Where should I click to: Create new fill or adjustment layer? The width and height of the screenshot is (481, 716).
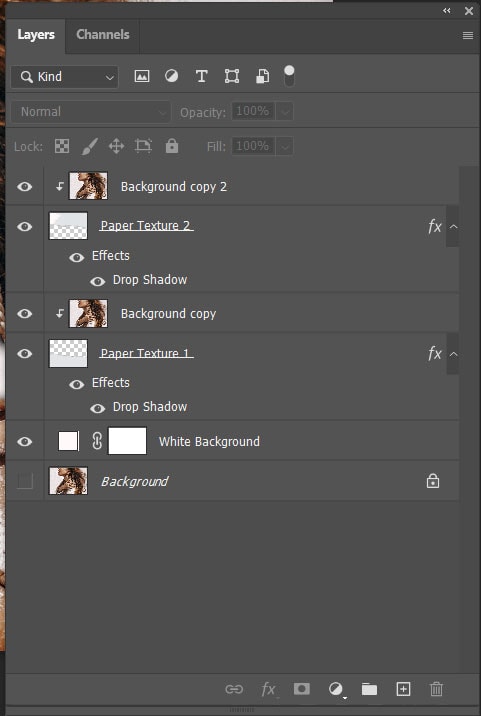336,689
